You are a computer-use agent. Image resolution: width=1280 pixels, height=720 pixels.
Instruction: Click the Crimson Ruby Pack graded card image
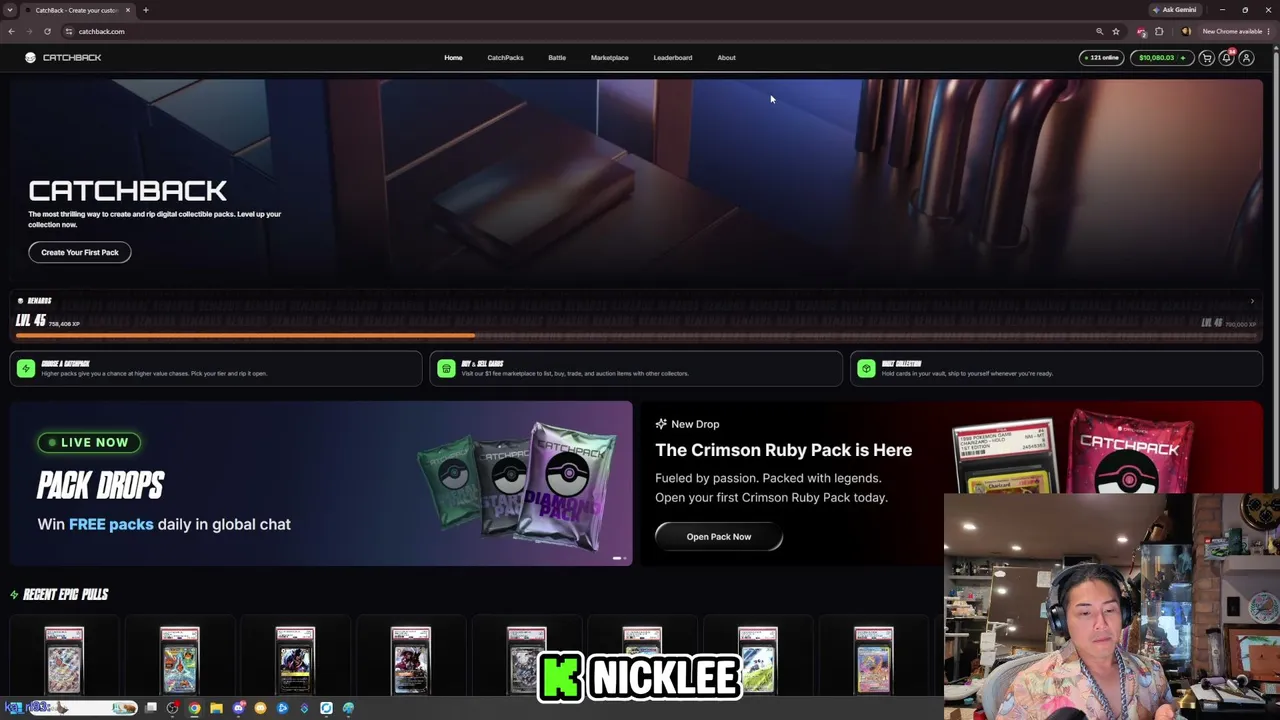click(1004, 457)
